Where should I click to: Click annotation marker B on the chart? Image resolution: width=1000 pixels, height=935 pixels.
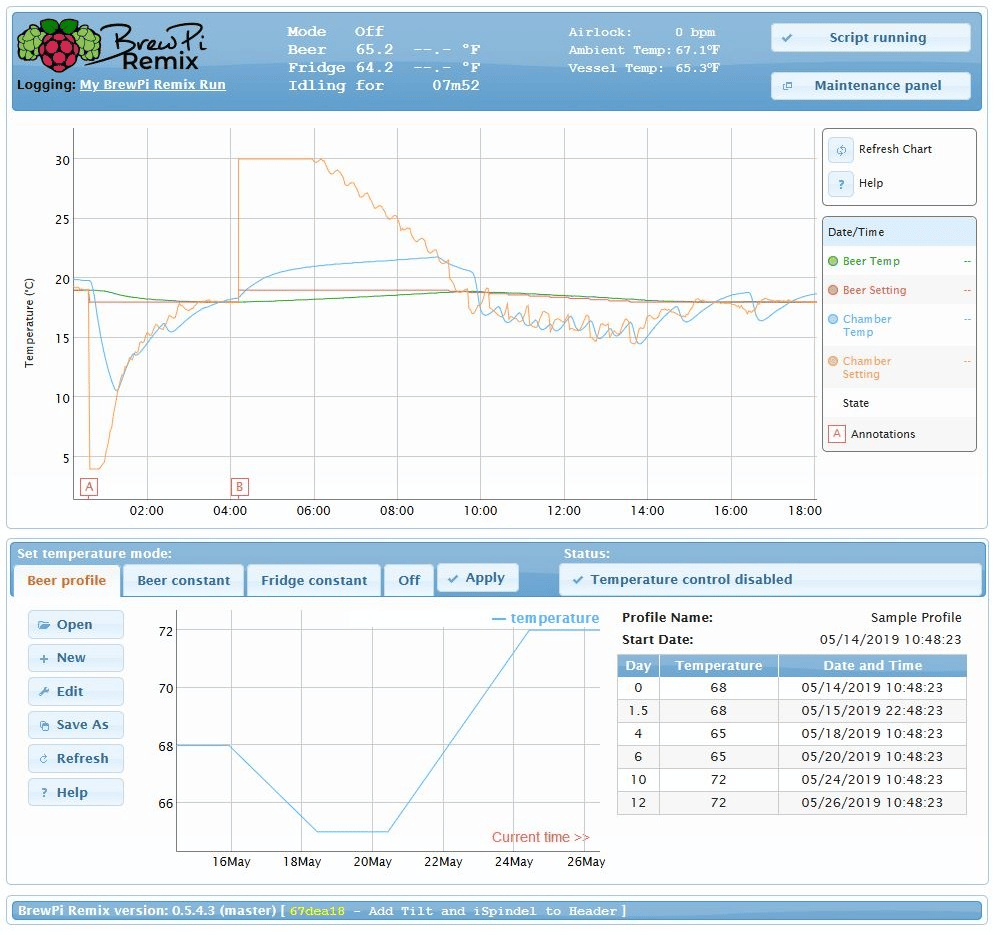[x=239, y=487]
